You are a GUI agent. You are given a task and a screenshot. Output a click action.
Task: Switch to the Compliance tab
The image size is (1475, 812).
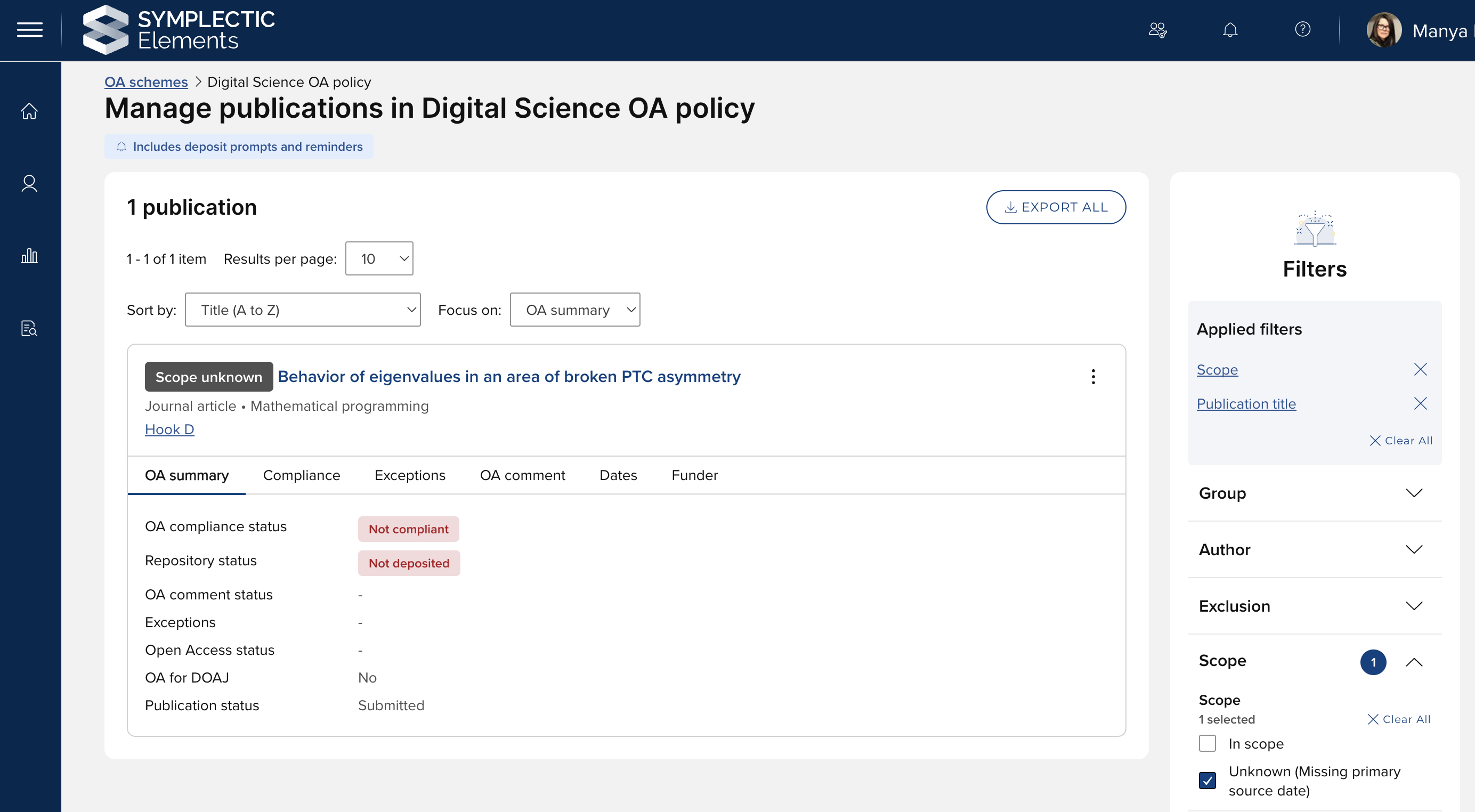coord(301,475)
